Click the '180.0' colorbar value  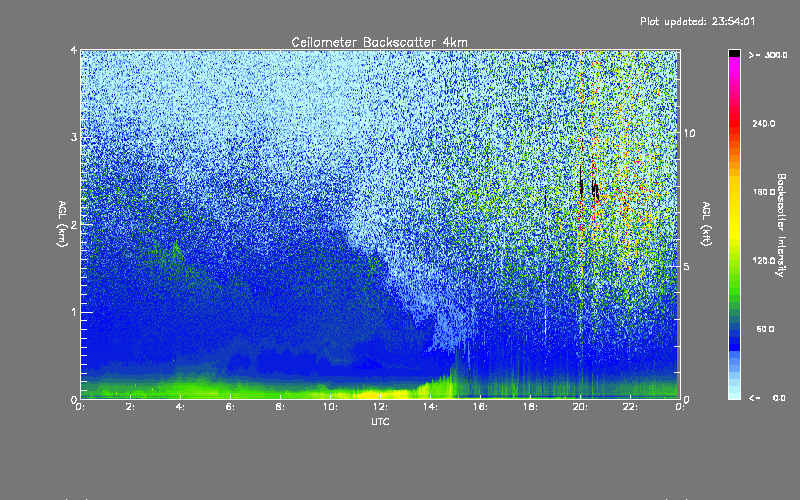pos(764,192)
